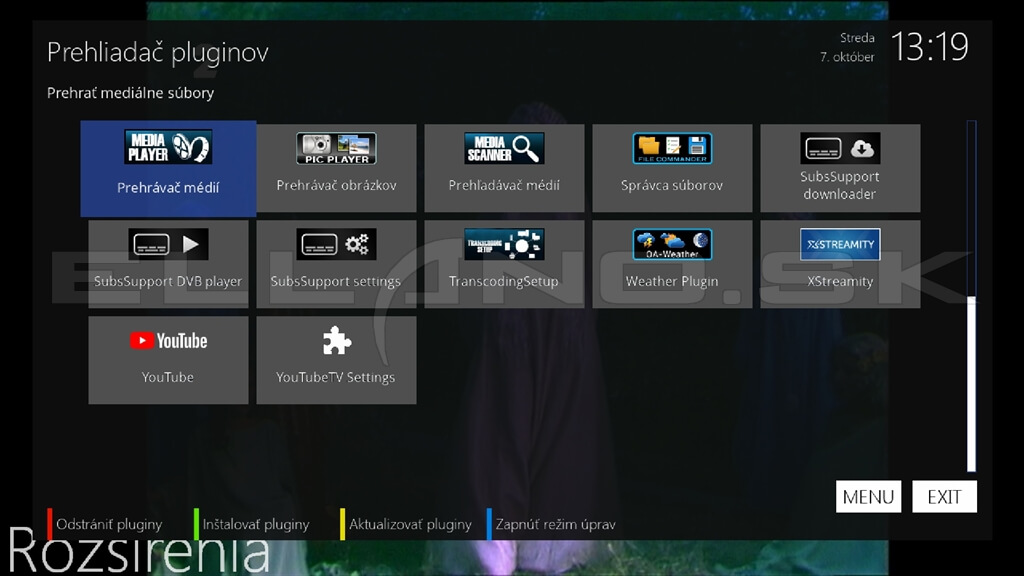Choose Zapnúť režim úprav blue option

click(x=556, y=524)
